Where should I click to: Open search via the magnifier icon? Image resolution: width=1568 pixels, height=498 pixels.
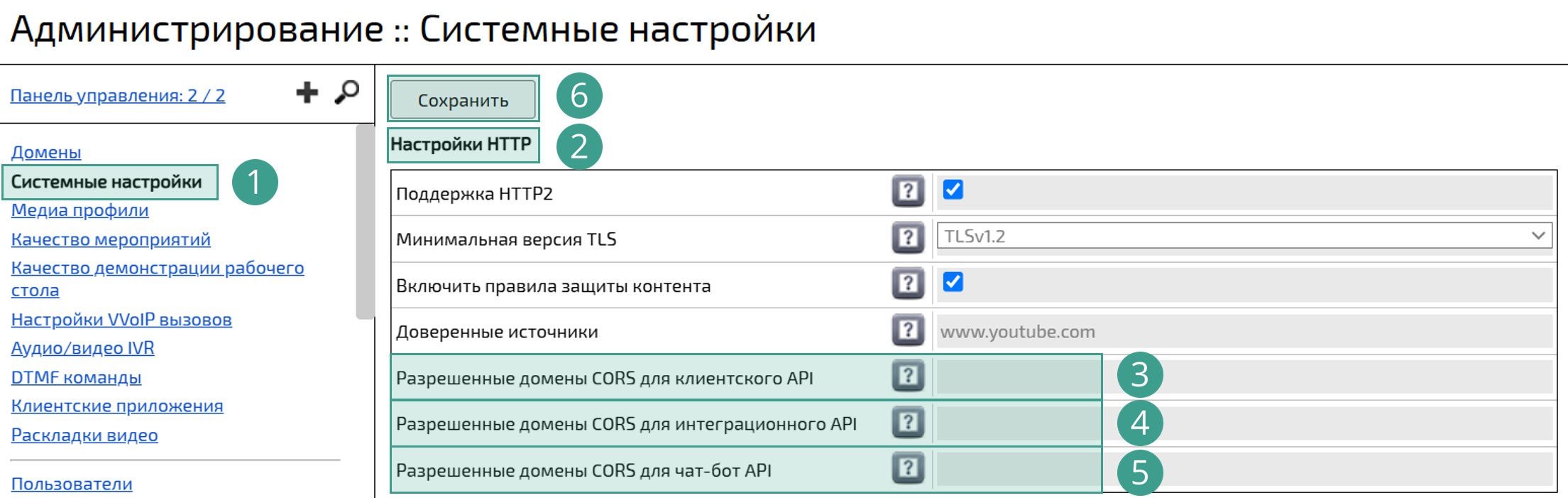coord(347,92)
